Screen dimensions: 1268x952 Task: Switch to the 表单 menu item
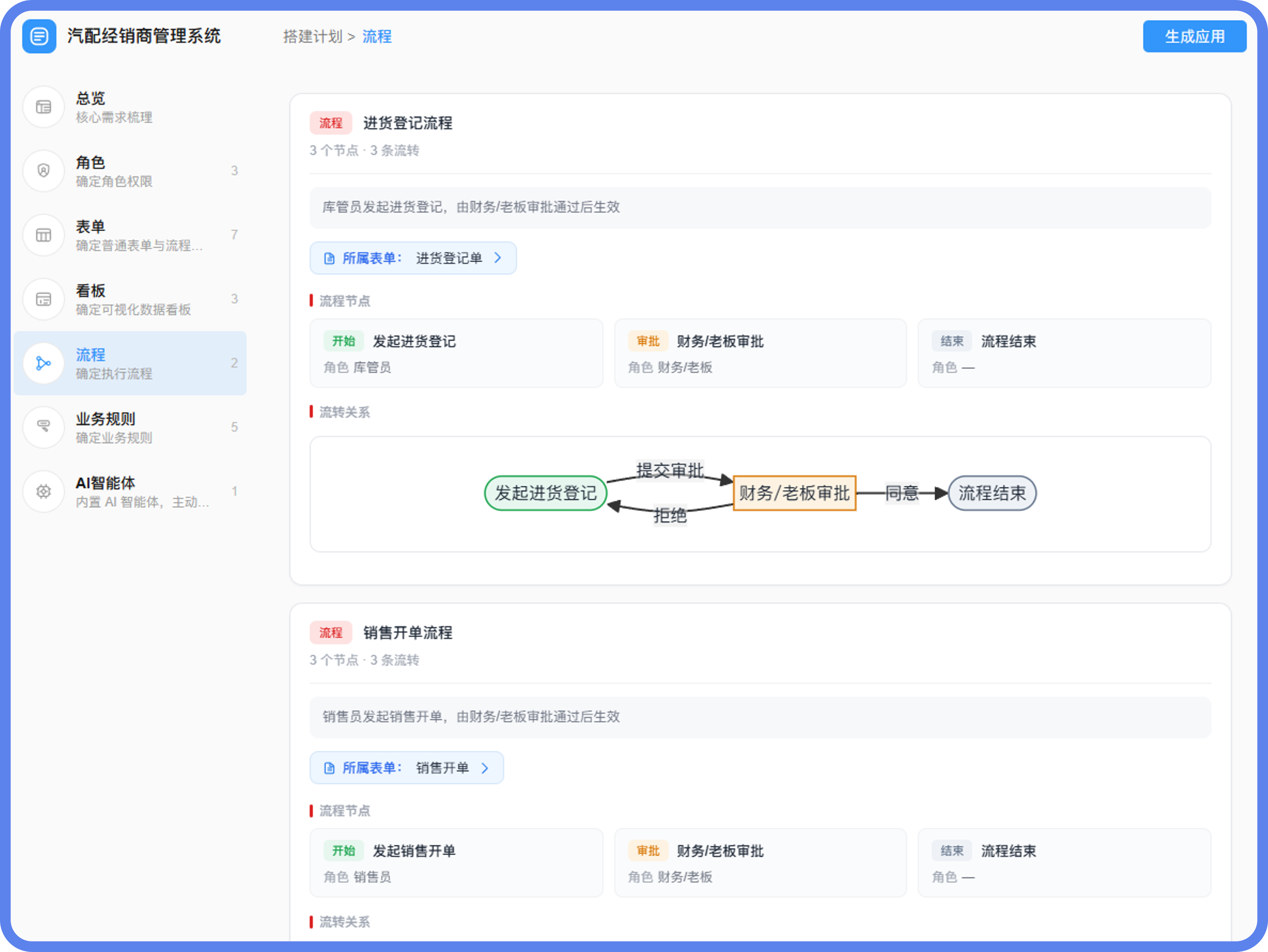pyautogui.click(x=130, y=235)
